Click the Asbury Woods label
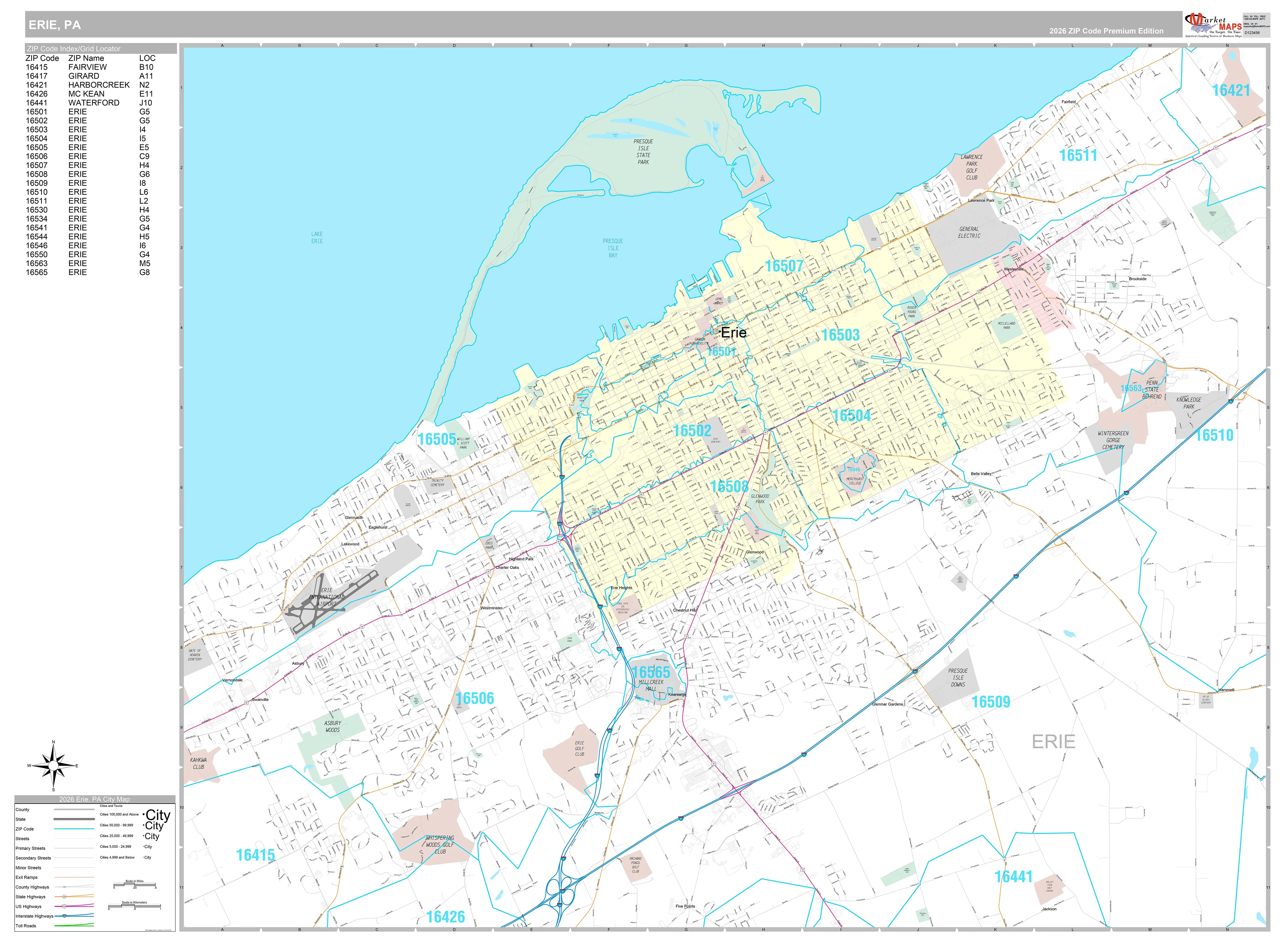Screen dimensions: 1288x944 click(332, 727)
